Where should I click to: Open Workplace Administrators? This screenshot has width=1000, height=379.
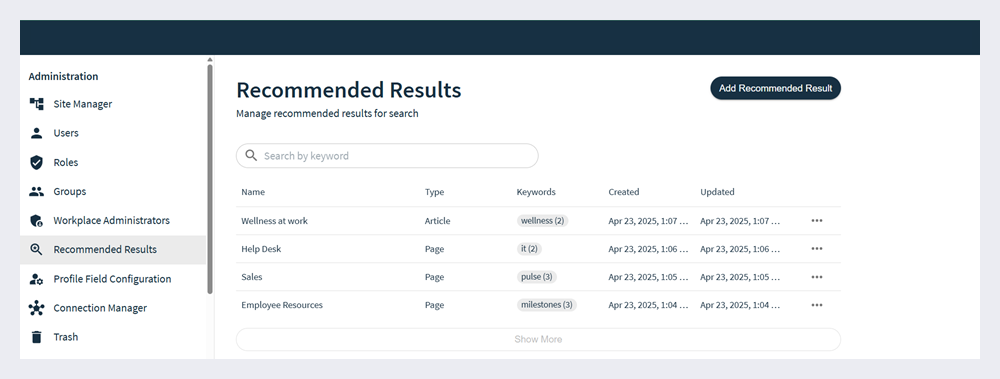(113, 221)
